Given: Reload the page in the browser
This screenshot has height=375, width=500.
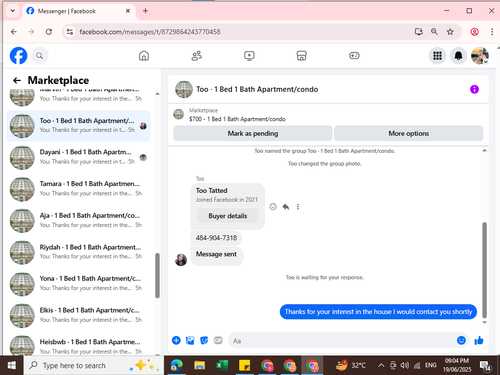Looking at the screenshot, I should tap(49, 32).
